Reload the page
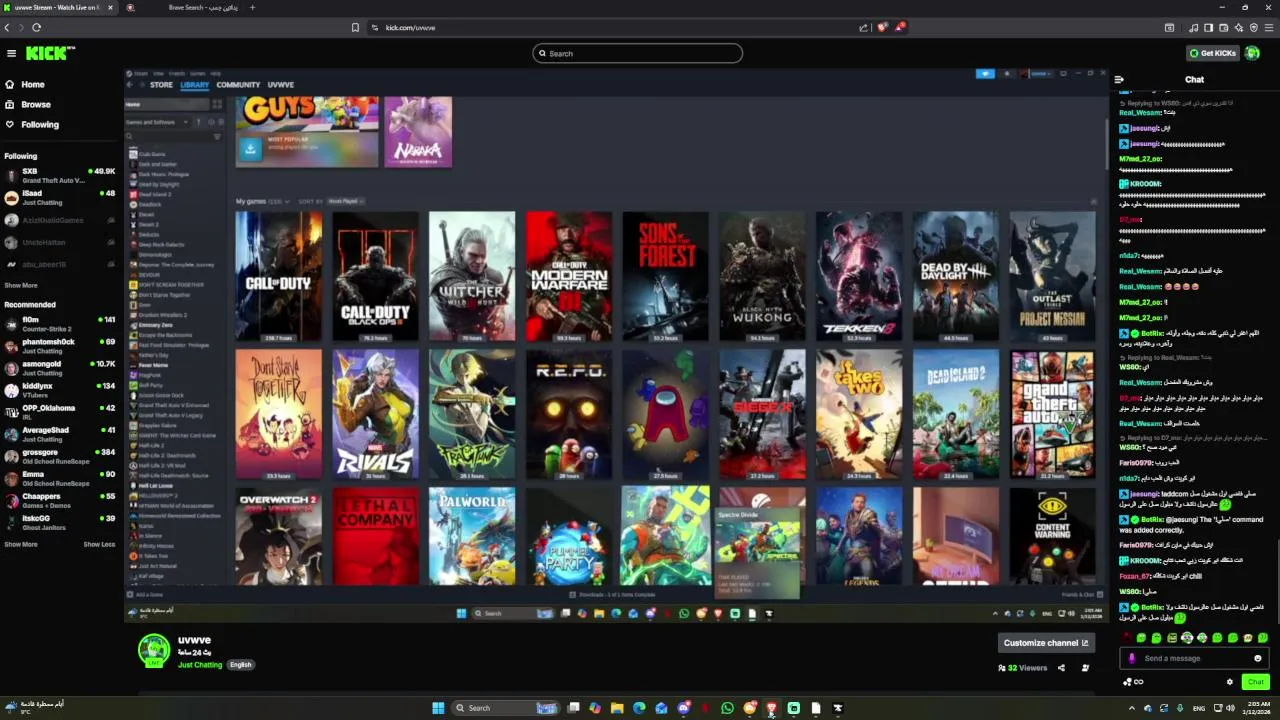Screen dimensions: 1280x720 pyautogui.click(x=36, y=28)
